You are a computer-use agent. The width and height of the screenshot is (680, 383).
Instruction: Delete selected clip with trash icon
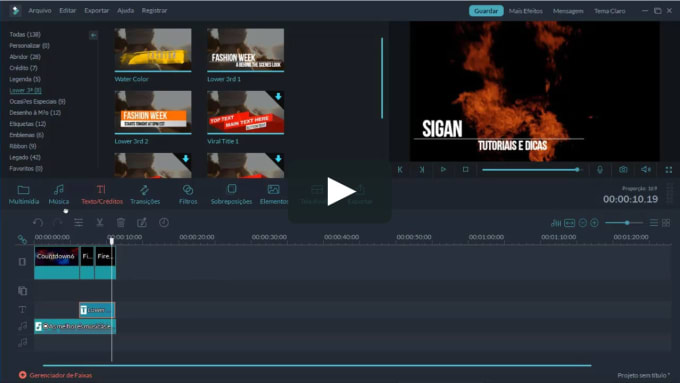coord(121,223)
